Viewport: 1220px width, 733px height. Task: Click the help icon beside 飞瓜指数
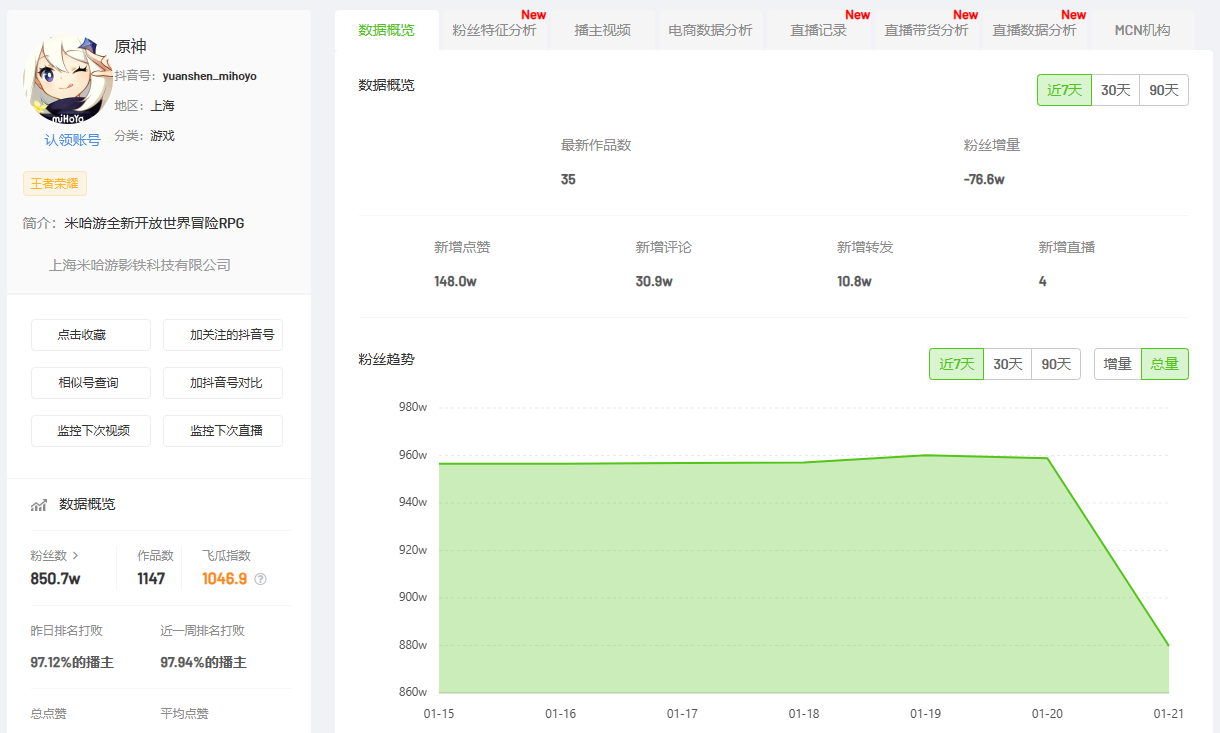pos(261,579)
